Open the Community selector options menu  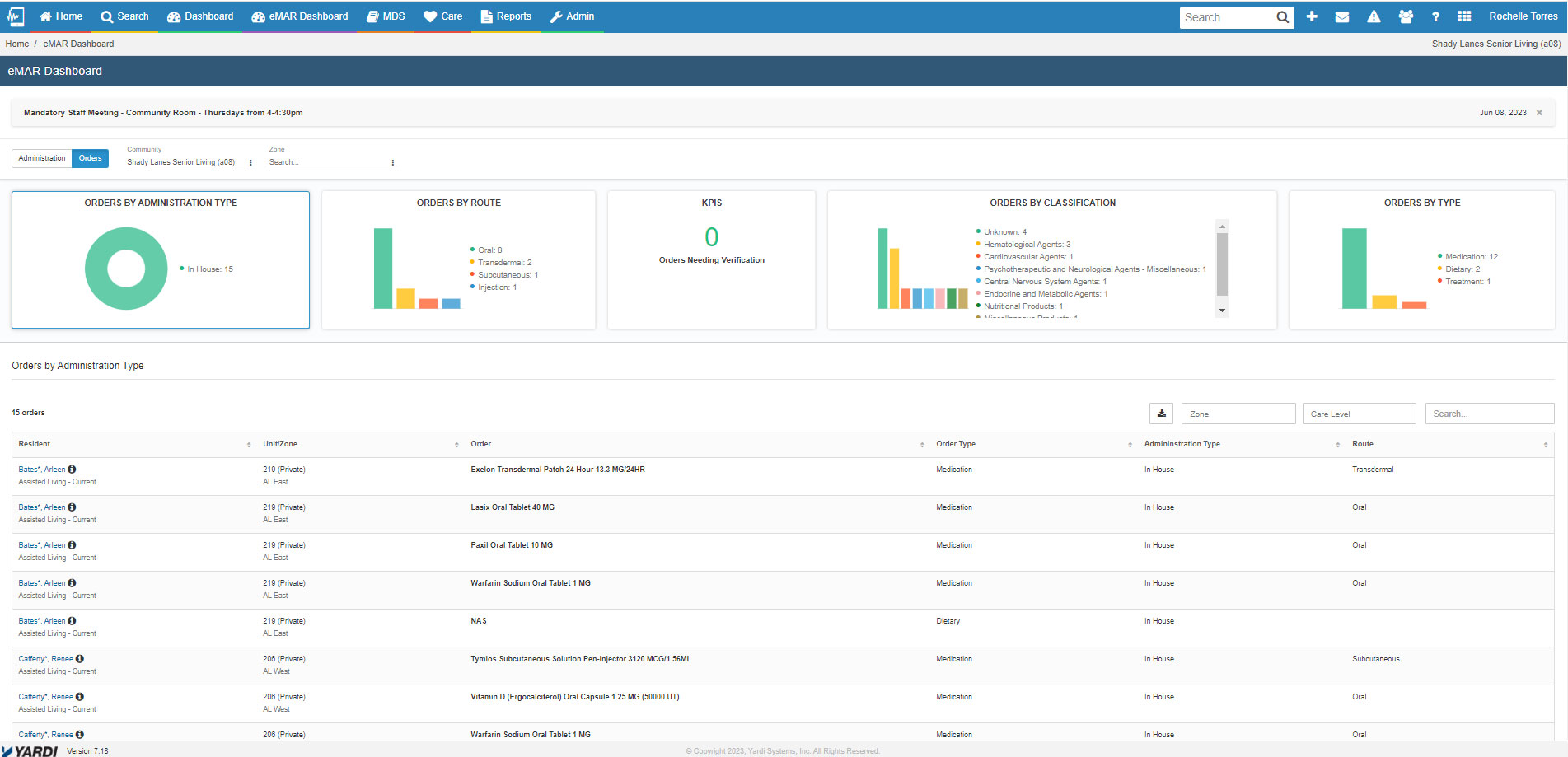(x=250, y=162)
